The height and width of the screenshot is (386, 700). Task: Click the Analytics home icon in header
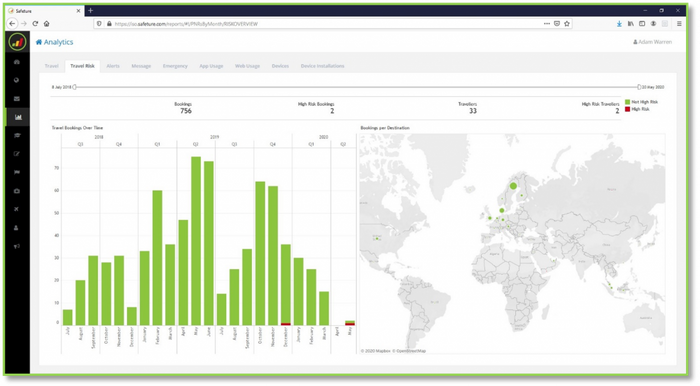(x=39, y=42)
